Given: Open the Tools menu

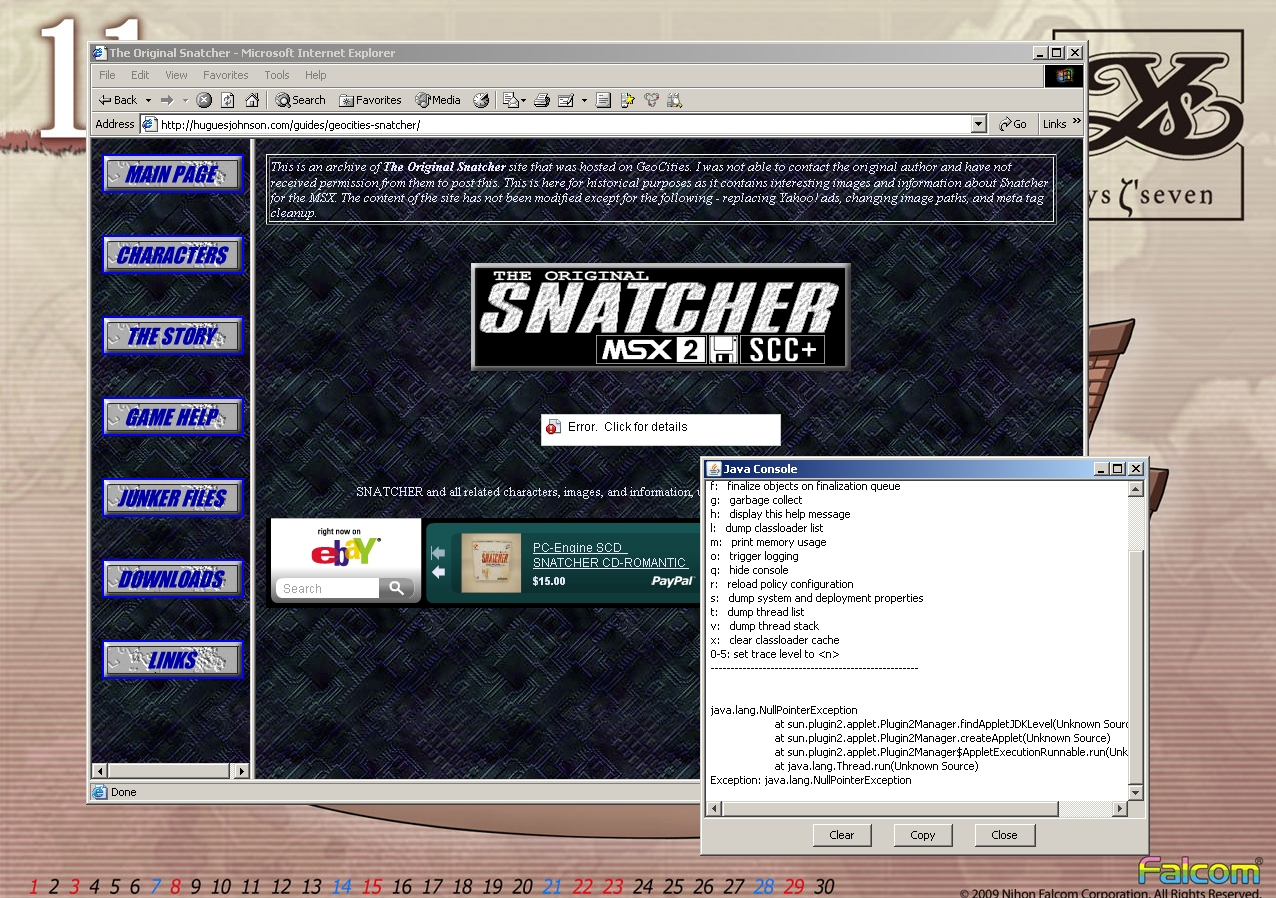Looking at the screenshot, I should pos(277,75).
